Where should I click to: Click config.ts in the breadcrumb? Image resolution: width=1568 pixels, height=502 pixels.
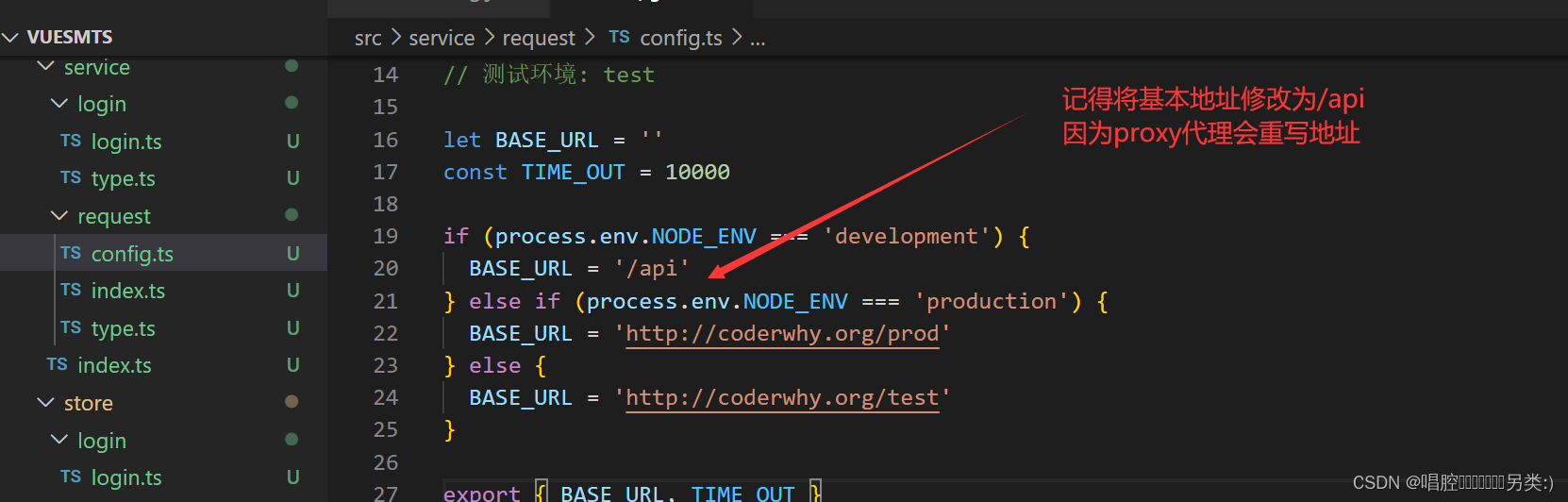(681, 38)
